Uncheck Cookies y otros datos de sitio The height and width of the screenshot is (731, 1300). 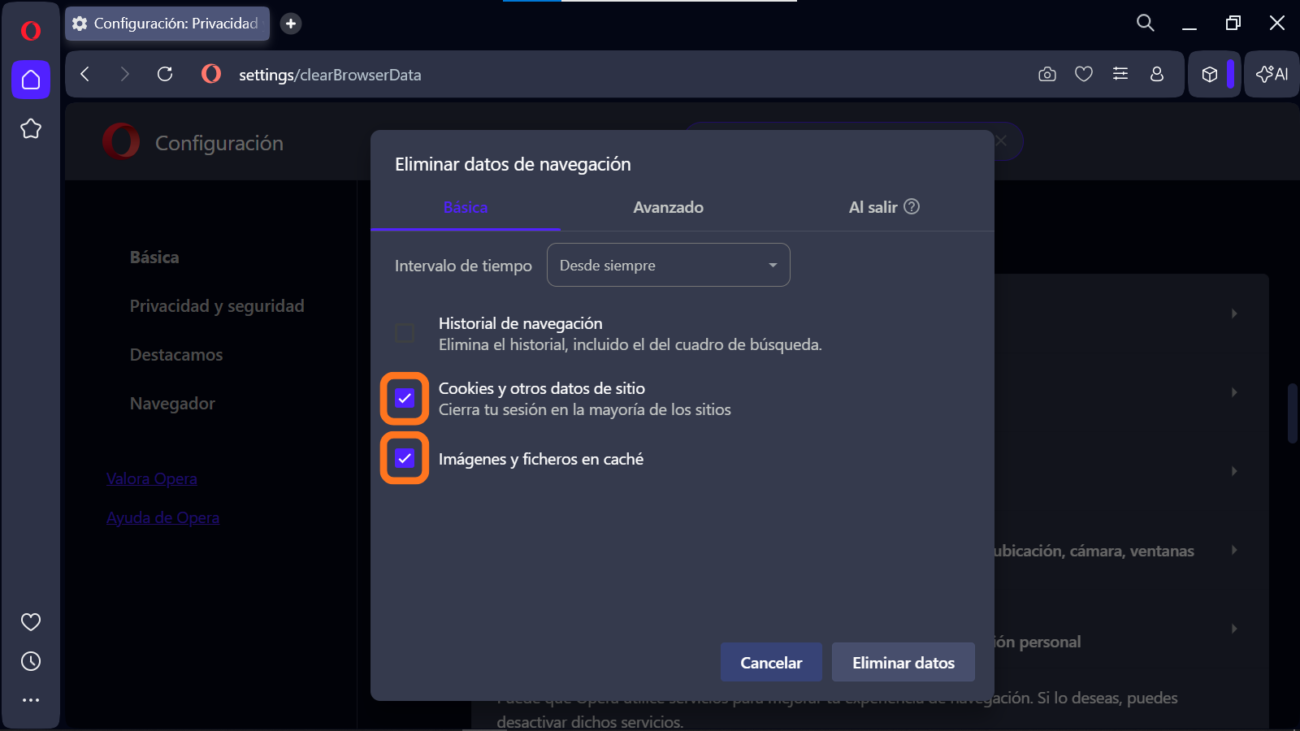point(405,399)
